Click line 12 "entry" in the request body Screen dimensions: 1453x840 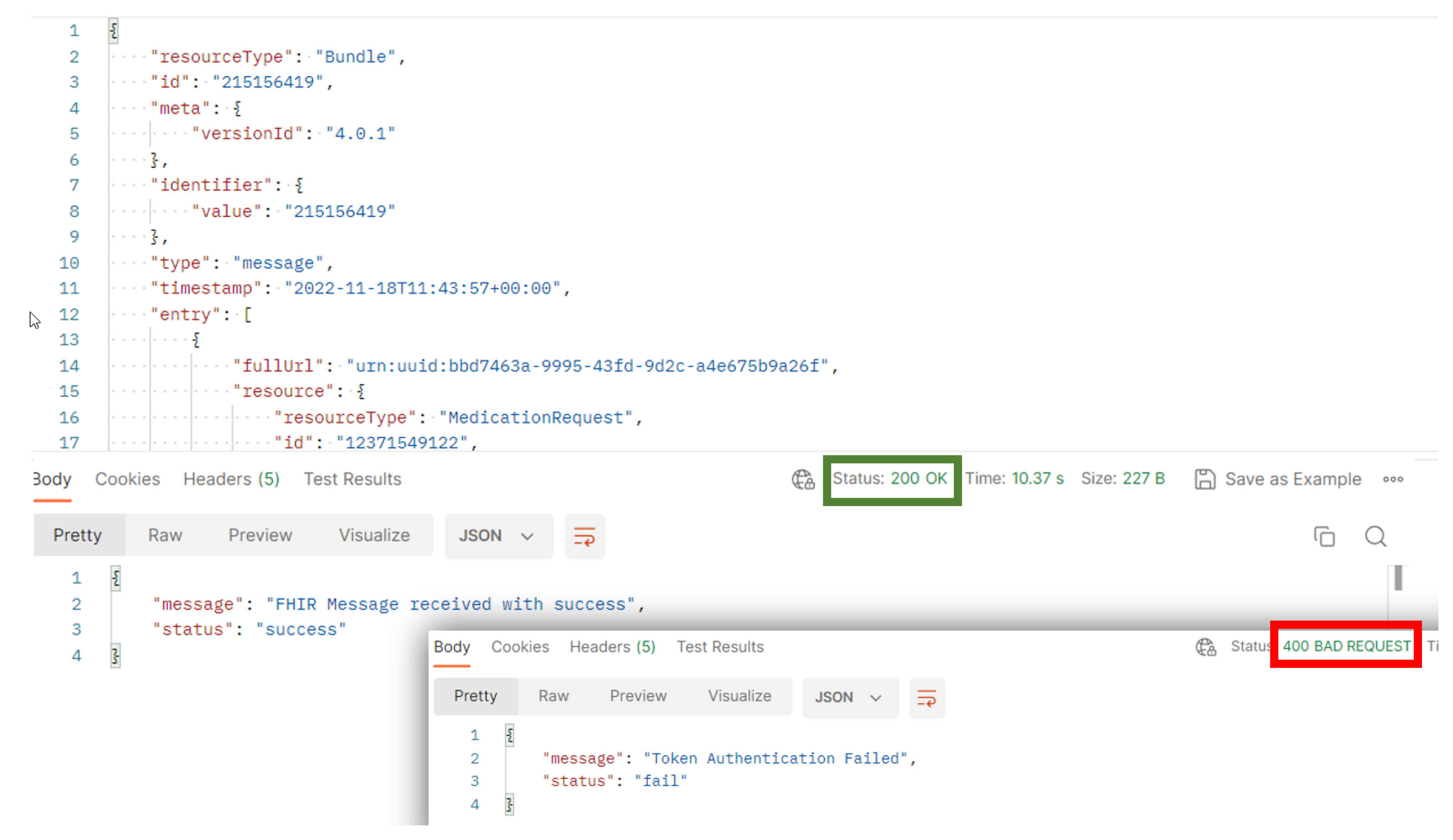click(185, 314)
